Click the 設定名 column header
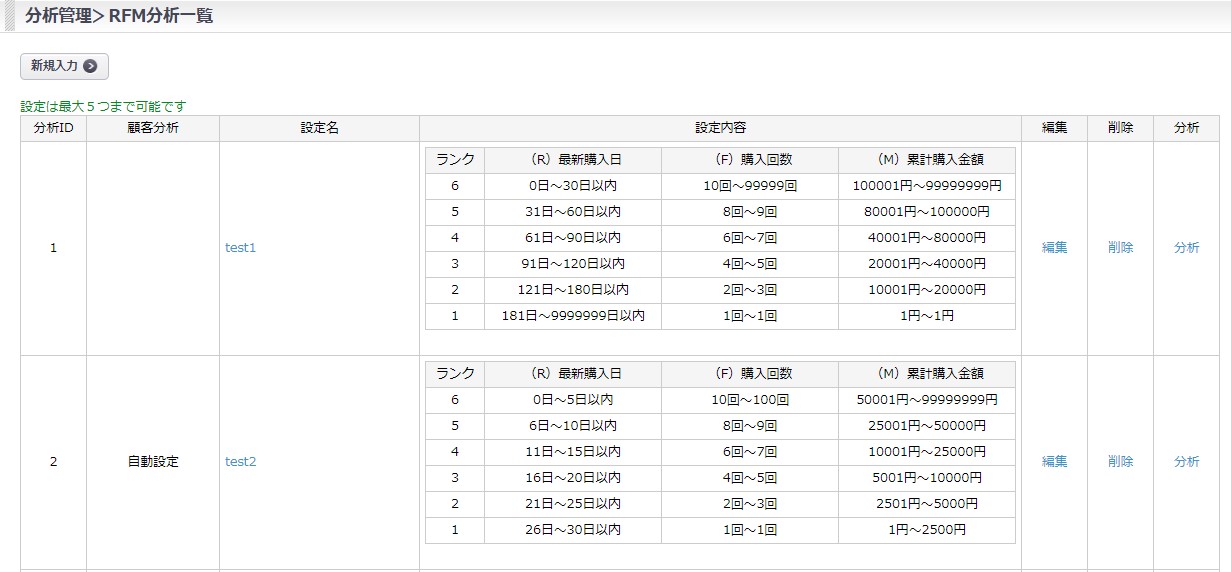The image size is (1231, 572). tap(319, 128)
